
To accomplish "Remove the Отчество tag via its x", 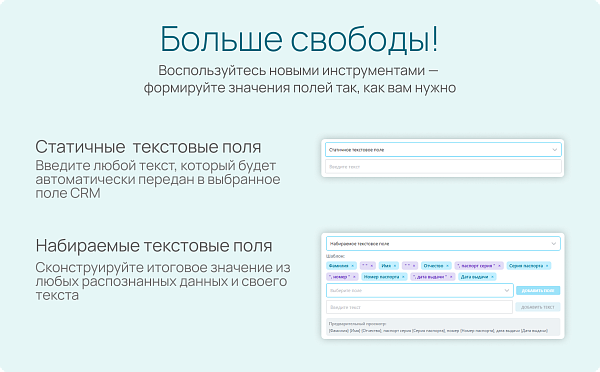I will (447, 266).
